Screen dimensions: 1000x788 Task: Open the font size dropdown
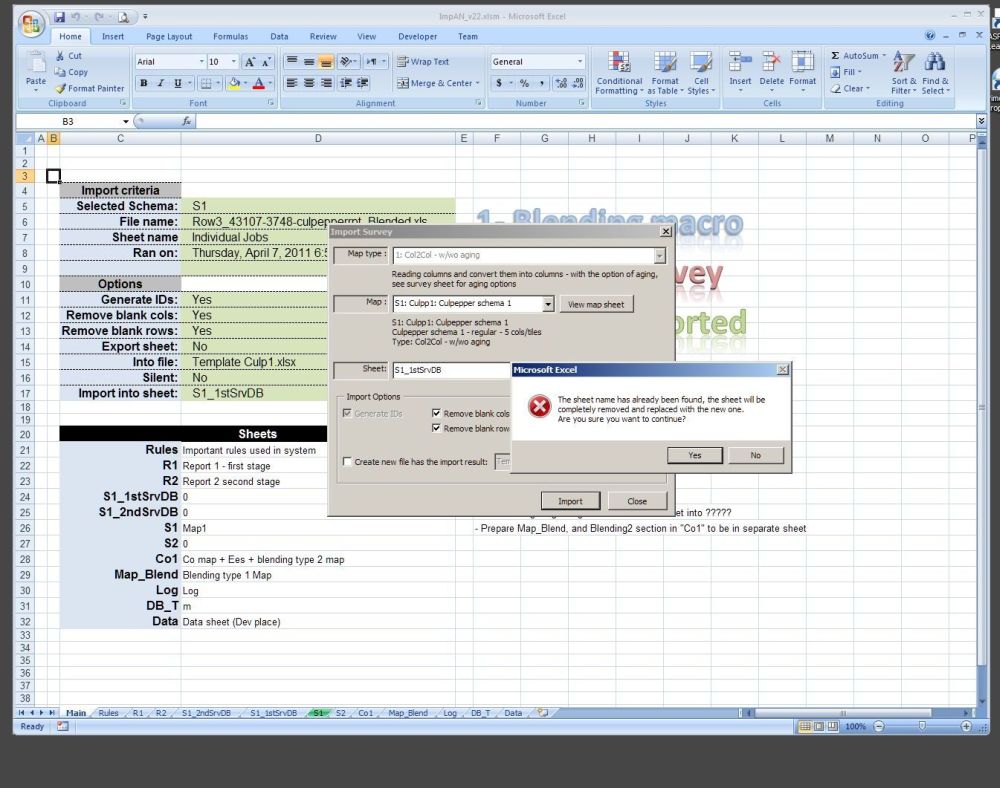[x=234, y=61]
